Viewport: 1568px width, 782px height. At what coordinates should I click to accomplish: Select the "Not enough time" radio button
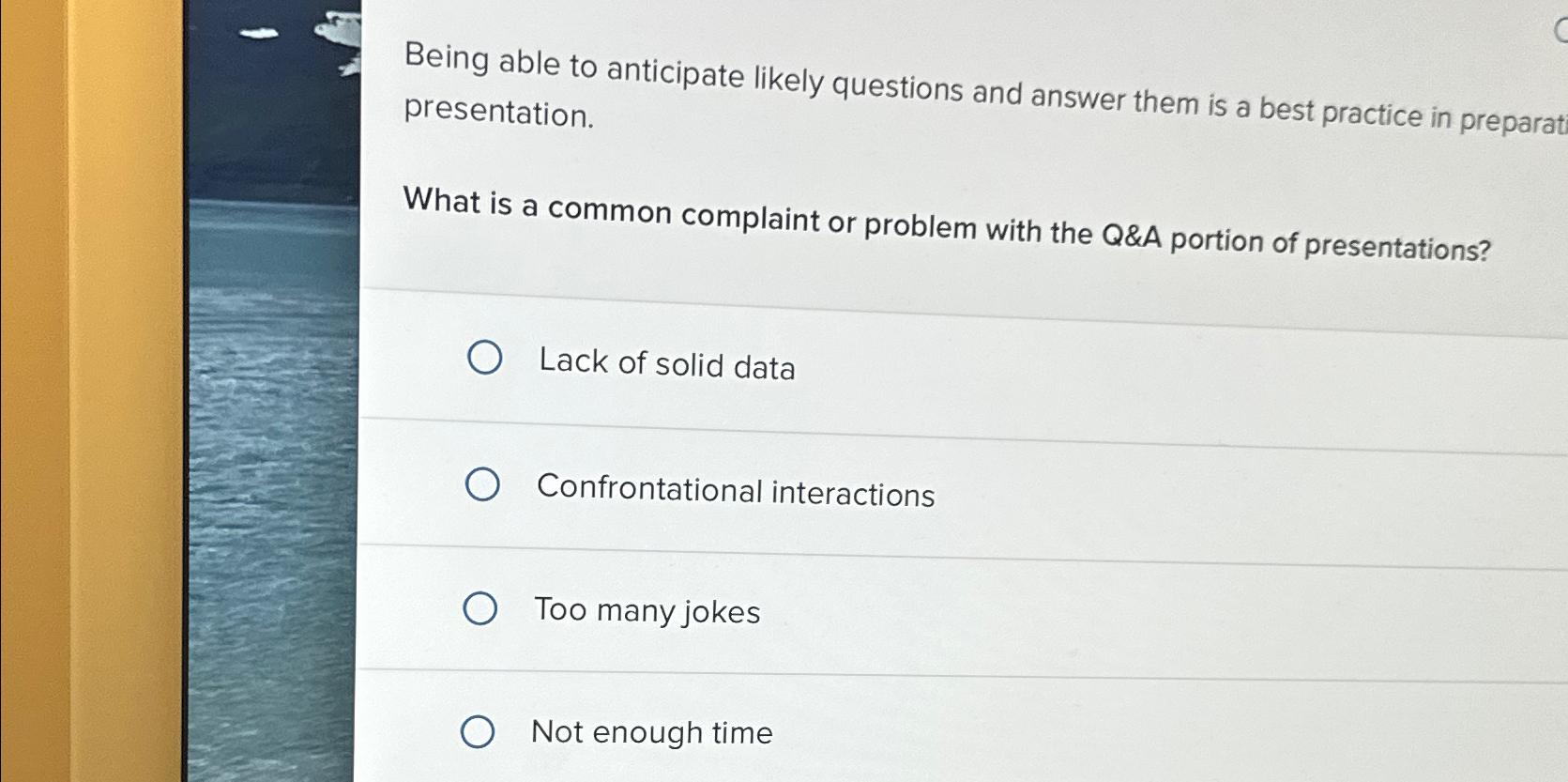pos(478,733)
